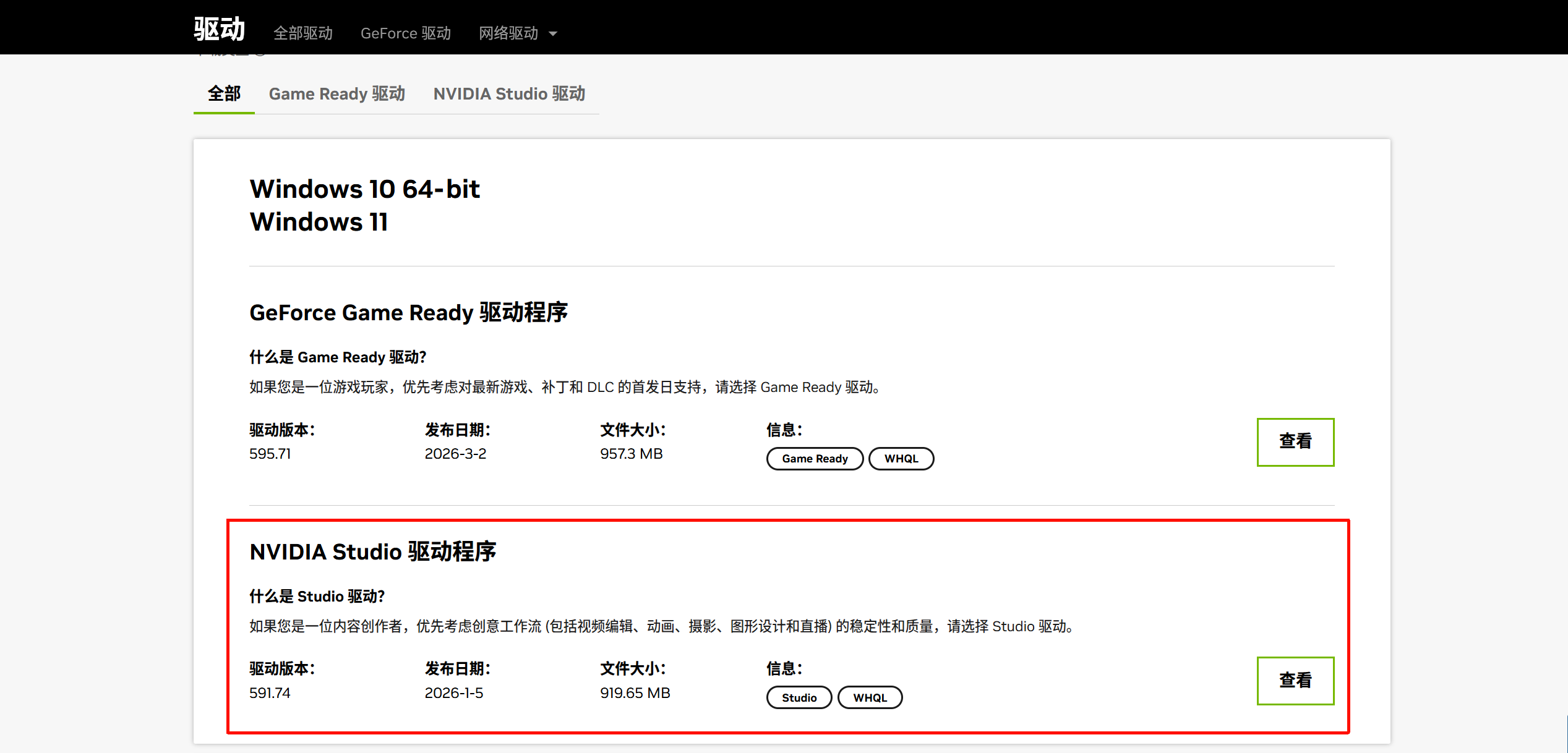This screenshot has height=753, width=1568.
Task: Switch to the Game Ready 驱动 tab
Action: coord(336,94)
